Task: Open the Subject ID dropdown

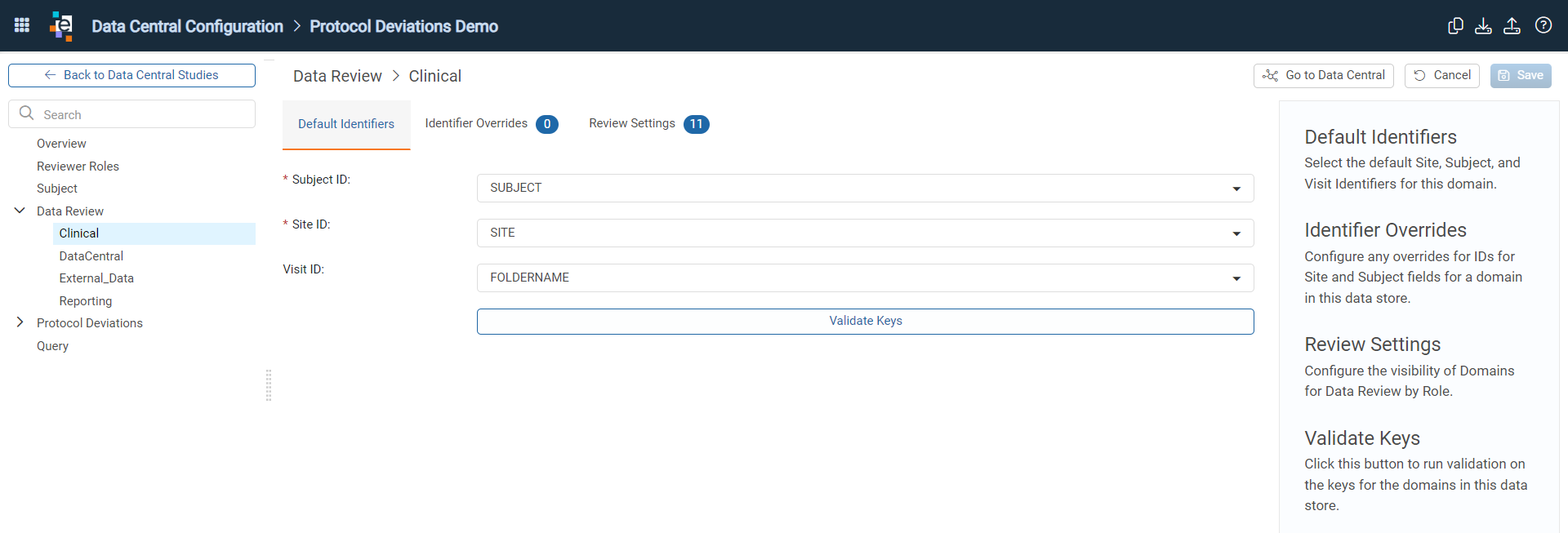Action: click(x=865, y=188)
